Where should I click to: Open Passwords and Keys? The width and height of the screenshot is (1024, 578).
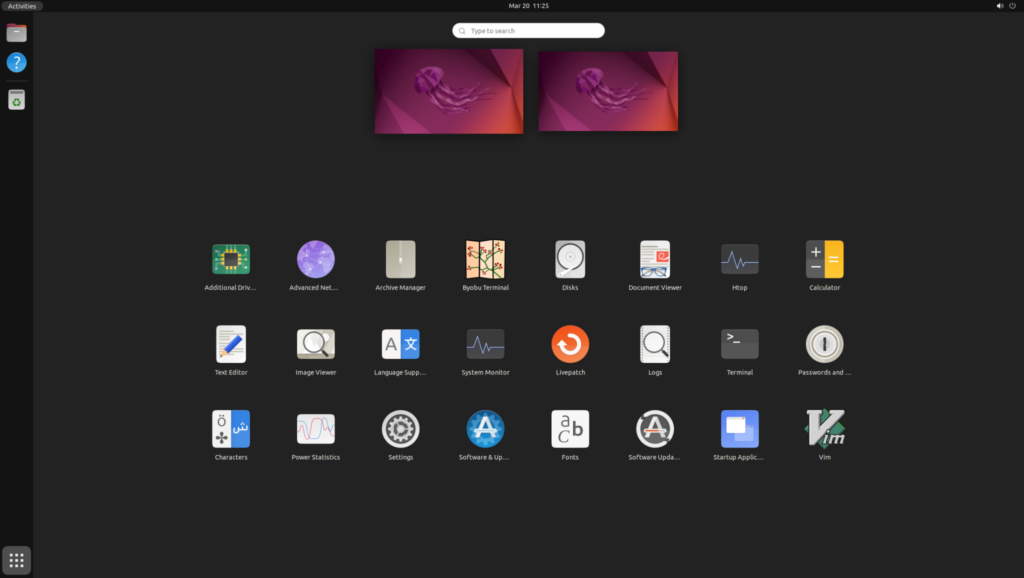(825, 344)
